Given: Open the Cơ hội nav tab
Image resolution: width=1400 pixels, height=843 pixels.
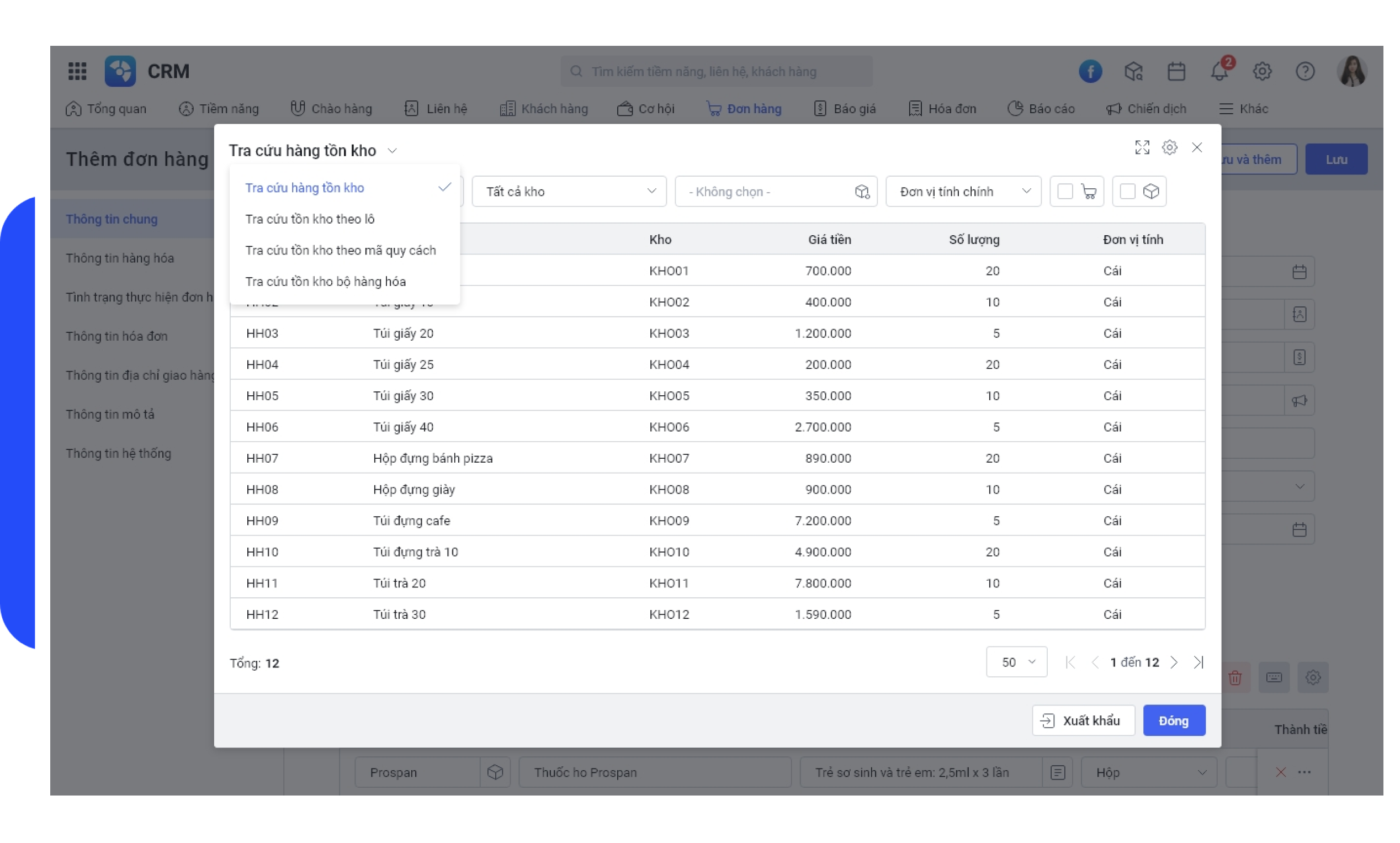Looking at the screenshot, I should pyautogui.click(x=646, y=109).
